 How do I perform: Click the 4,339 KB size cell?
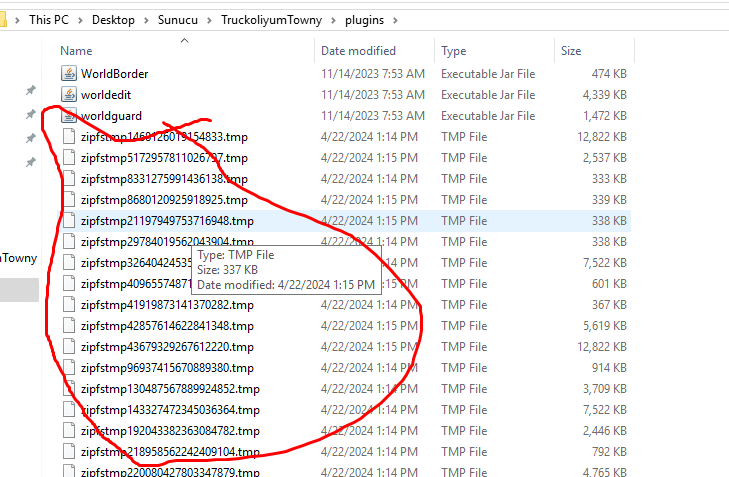[604, 94]
